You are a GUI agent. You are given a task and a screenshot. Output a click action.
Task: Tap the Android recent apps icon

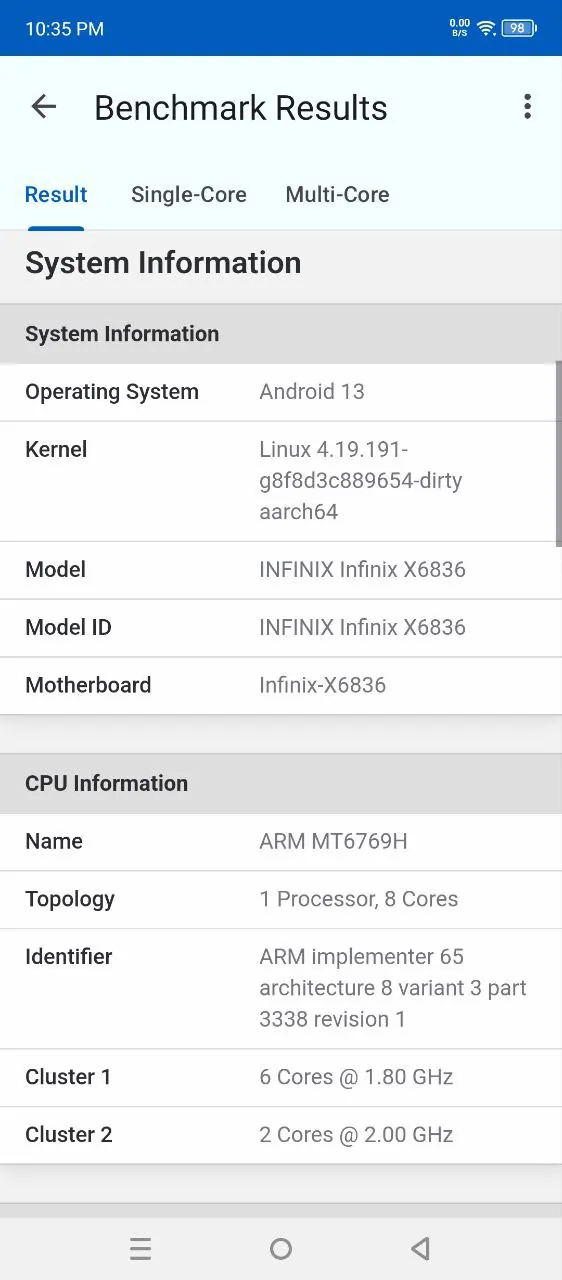tap(141, 1248)
